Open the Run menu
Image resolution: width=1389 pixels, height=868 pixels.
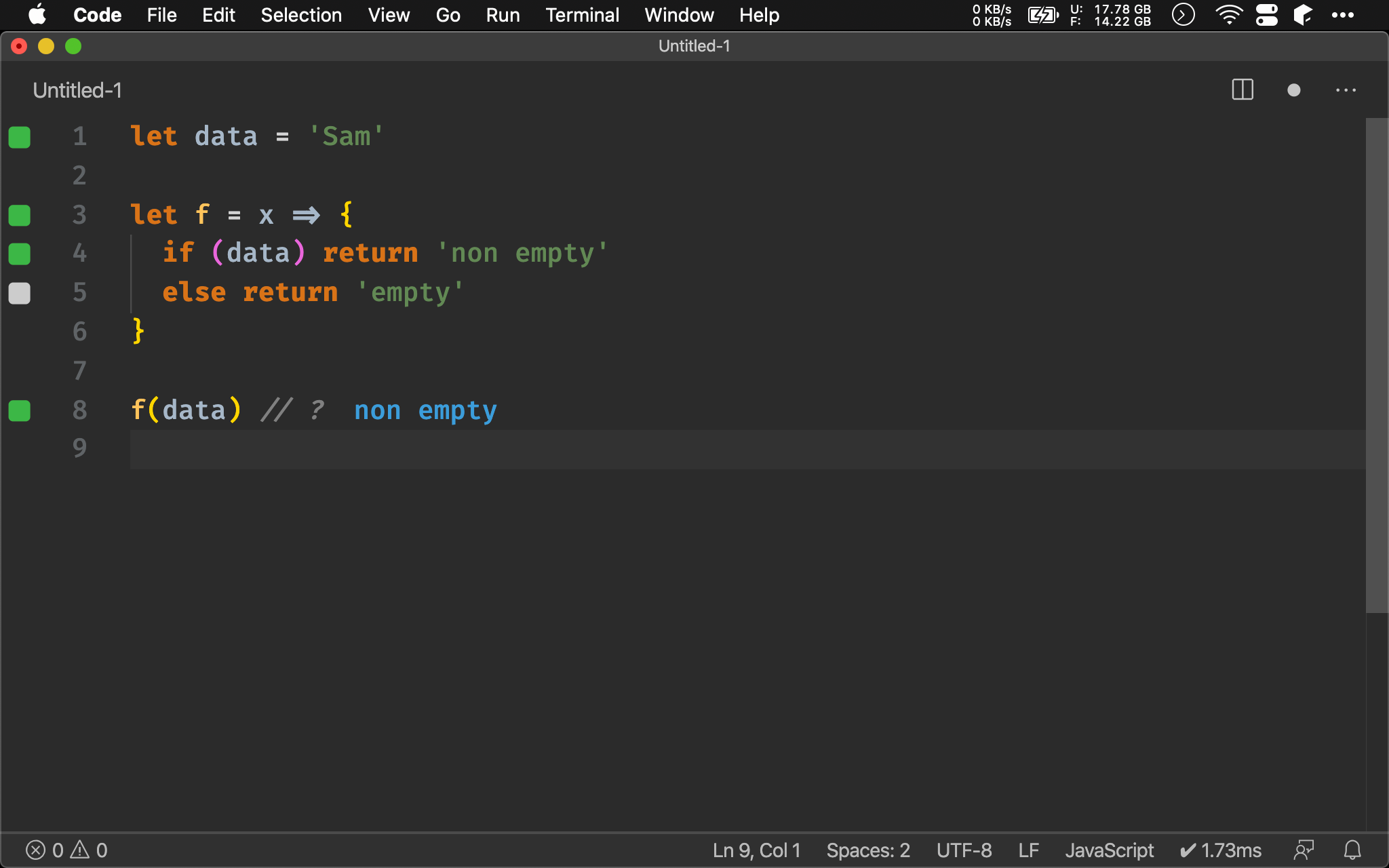(x=503, y=15)
